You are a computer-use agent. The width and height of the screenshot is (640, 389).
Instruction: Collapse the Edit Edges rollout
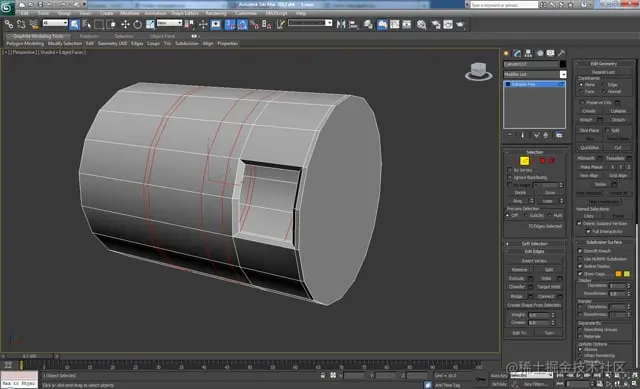tap(535, 251)
